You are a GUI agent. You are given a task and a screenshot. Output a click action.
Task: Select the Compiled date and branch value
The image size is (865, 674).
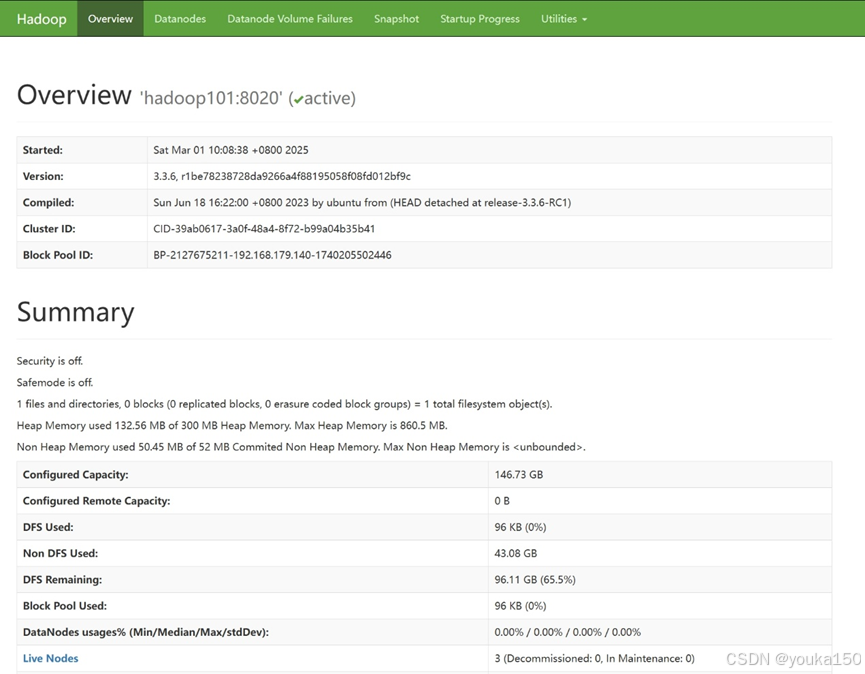(x=362, y=202)
